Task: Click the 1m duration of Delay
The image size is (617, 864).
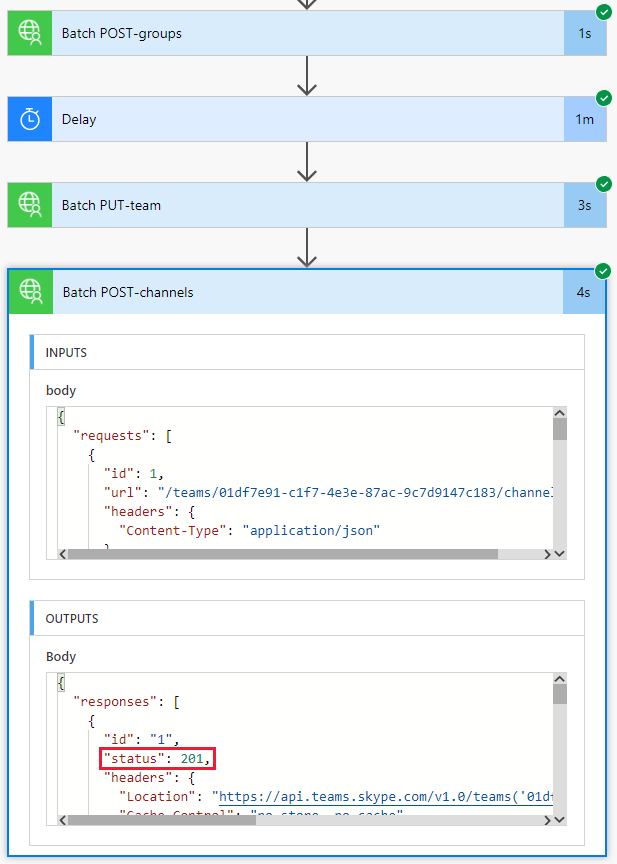Action: tap(584, 120)
